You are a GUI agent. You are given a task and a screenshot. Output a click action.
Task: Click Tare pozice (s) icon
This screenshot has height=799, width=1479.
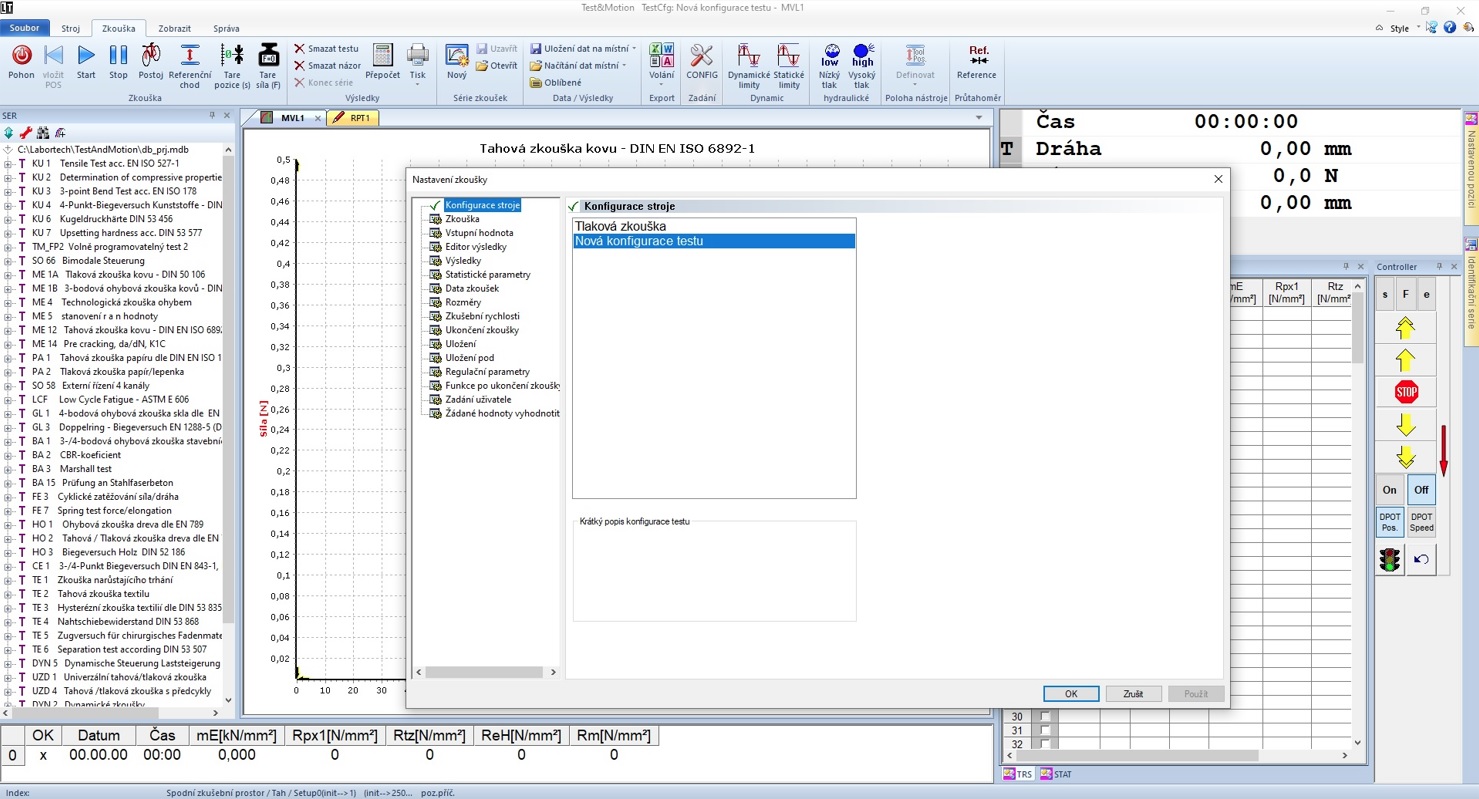point(232,56)
